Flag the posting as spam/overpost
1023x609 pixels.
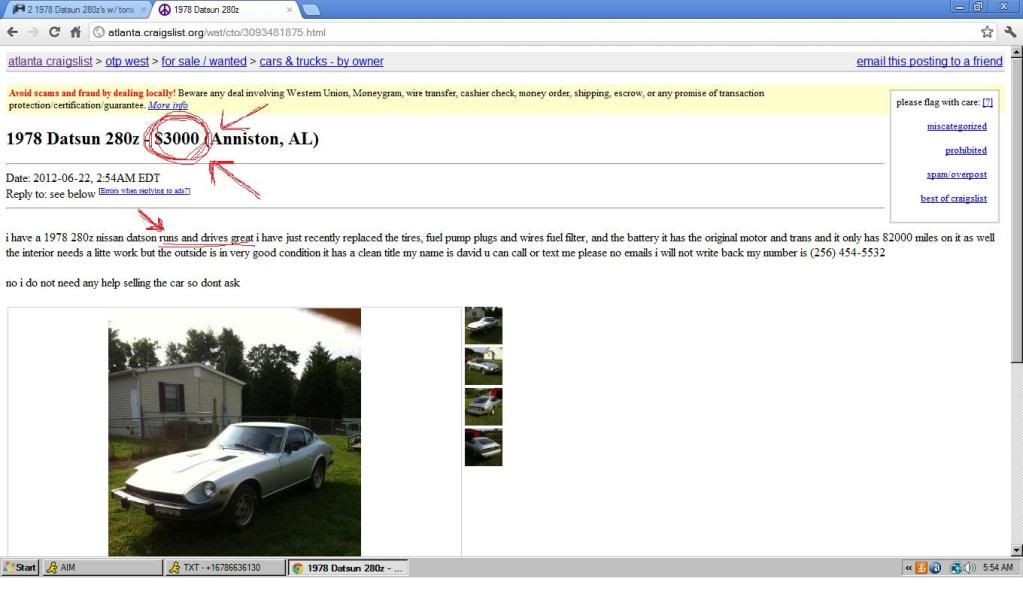[x=956, y=175]
